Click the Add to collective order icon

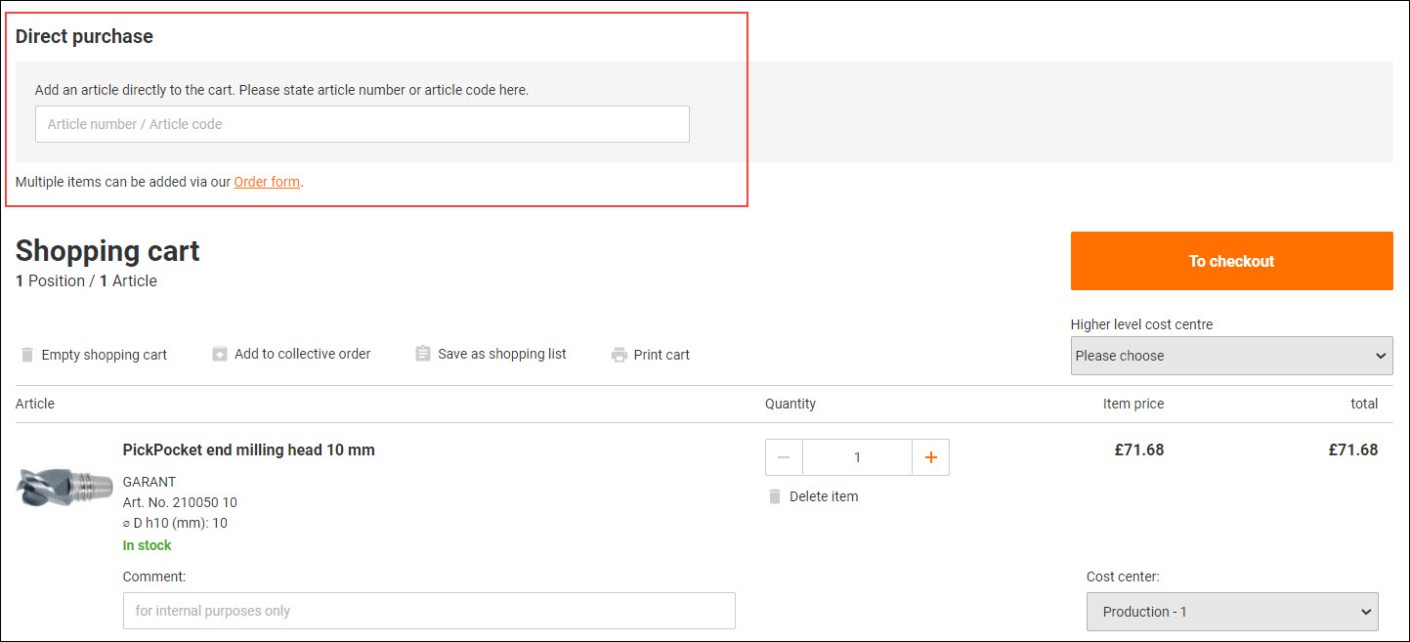point(220,354)
